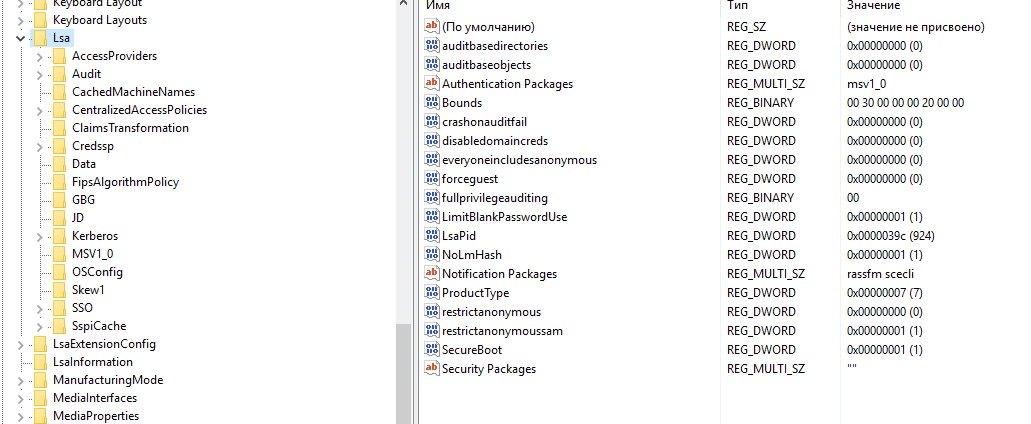Viewport: 1031px width, 424px height.
Task: Click the icon of the LsaPid value
Action: pyautogui.click(x=432, y=236)
